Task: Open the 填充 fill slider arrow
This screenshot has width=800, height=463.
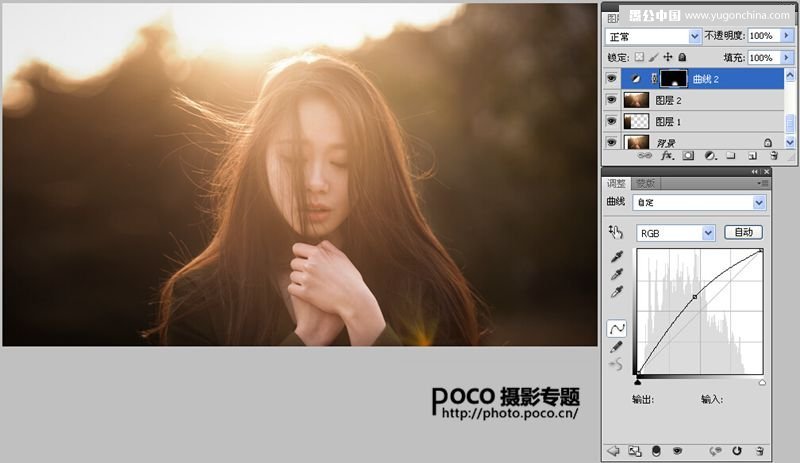Action: (787, 57)
